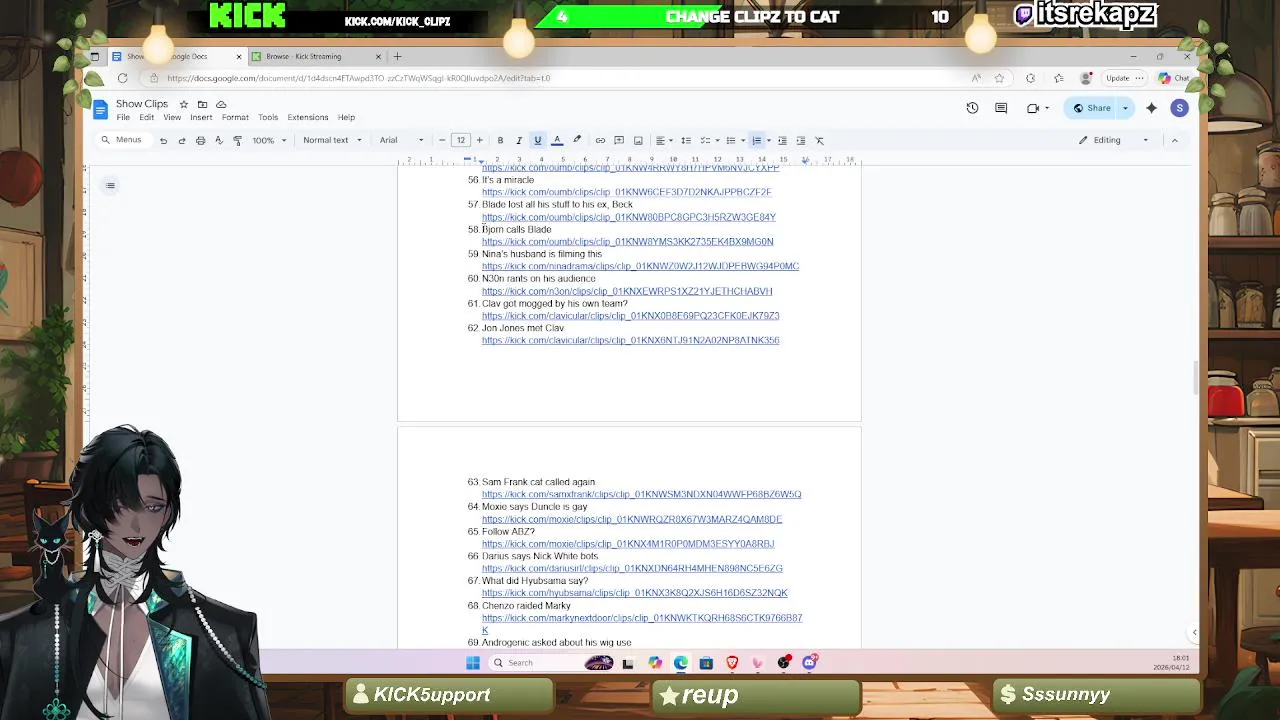Add a comment via toolbar icon

tap(619, 140)
